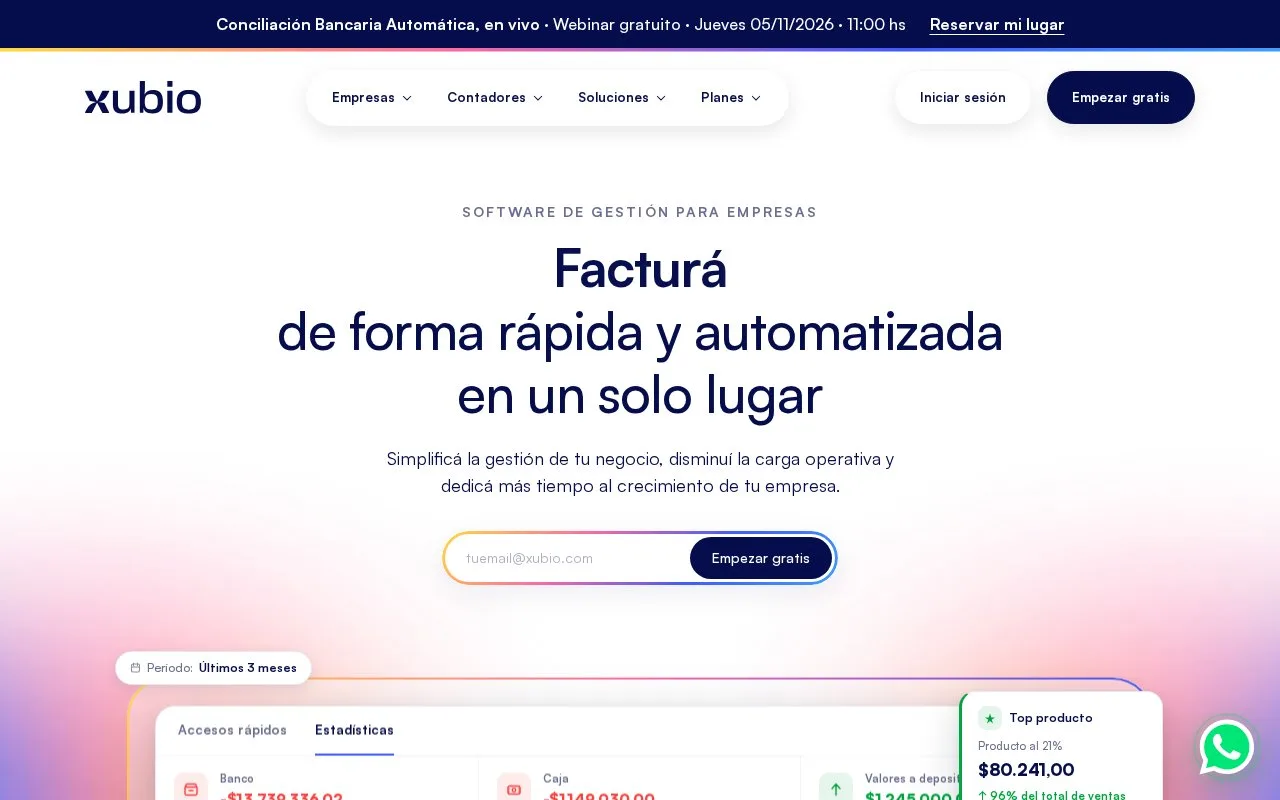Click the webinar announcement banner text
This screenshot has height=800, width=1280.
coord(561,25)
